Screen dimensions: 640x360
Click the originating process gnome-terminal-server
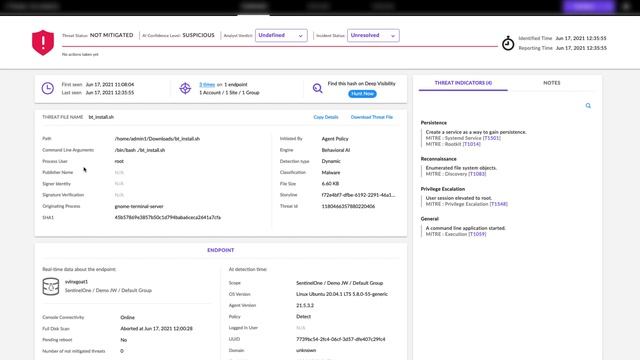pos(139,207)
